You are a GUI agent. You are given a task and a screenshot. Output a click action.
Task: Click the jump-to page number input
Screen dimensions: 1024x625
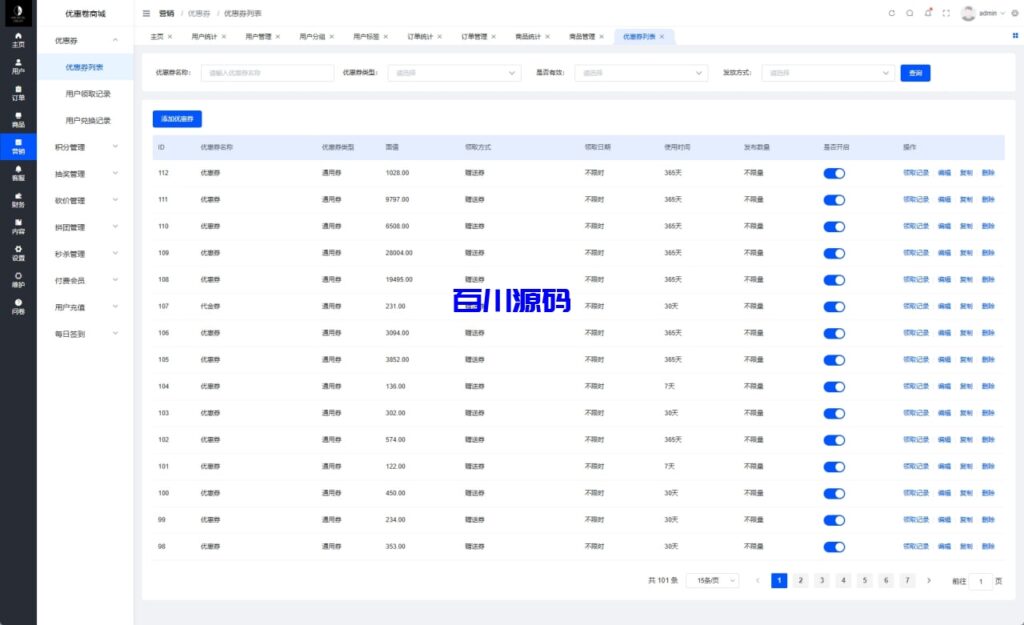pos(981,581)
